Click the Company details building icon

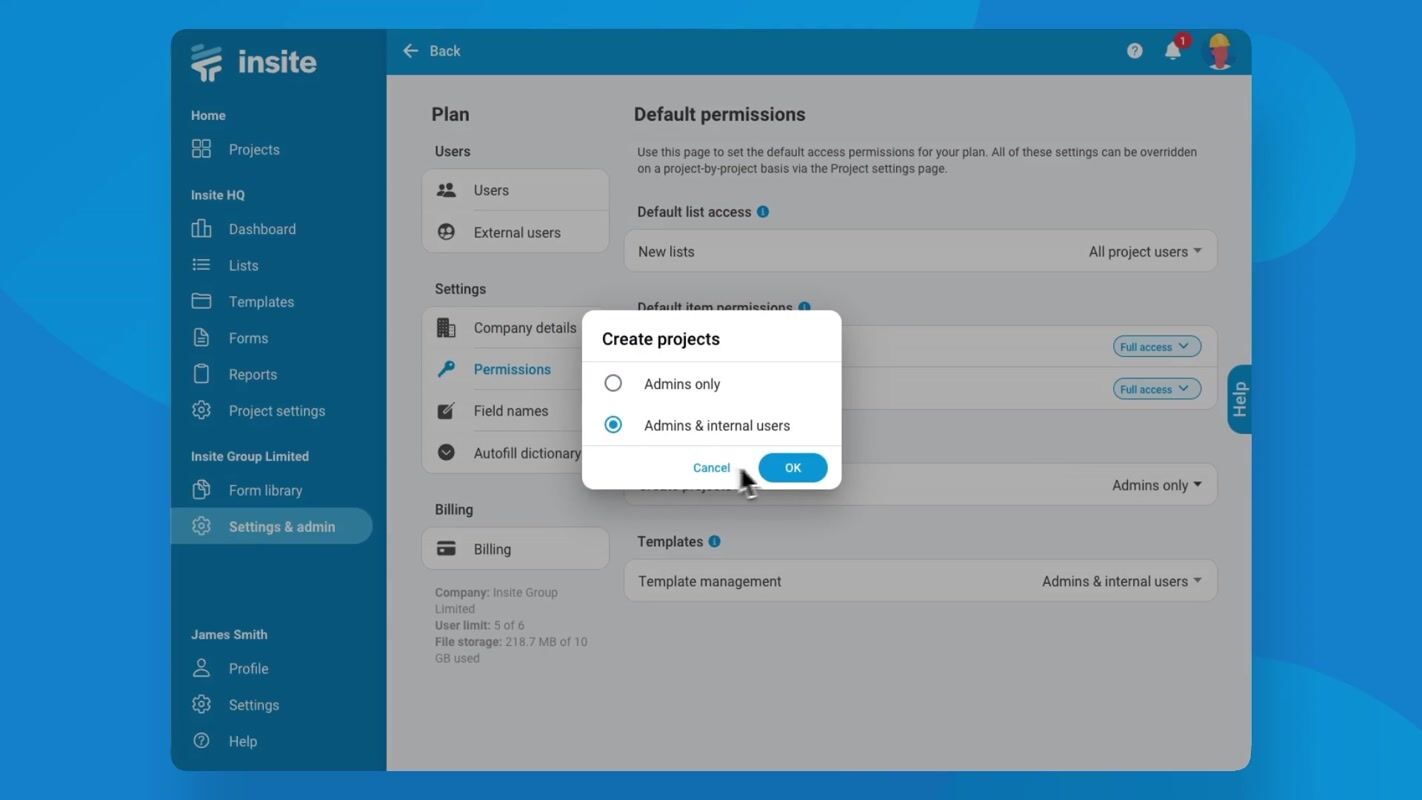click(446, 328)
